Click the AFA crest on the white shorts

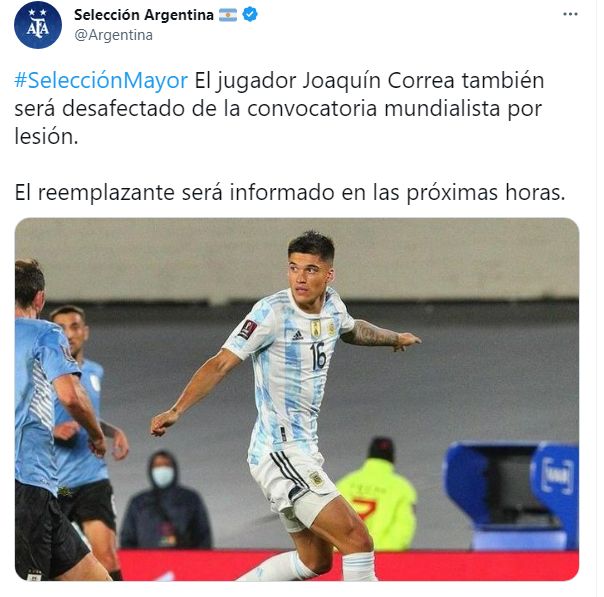pyautogui.click(x=317, y=478)
